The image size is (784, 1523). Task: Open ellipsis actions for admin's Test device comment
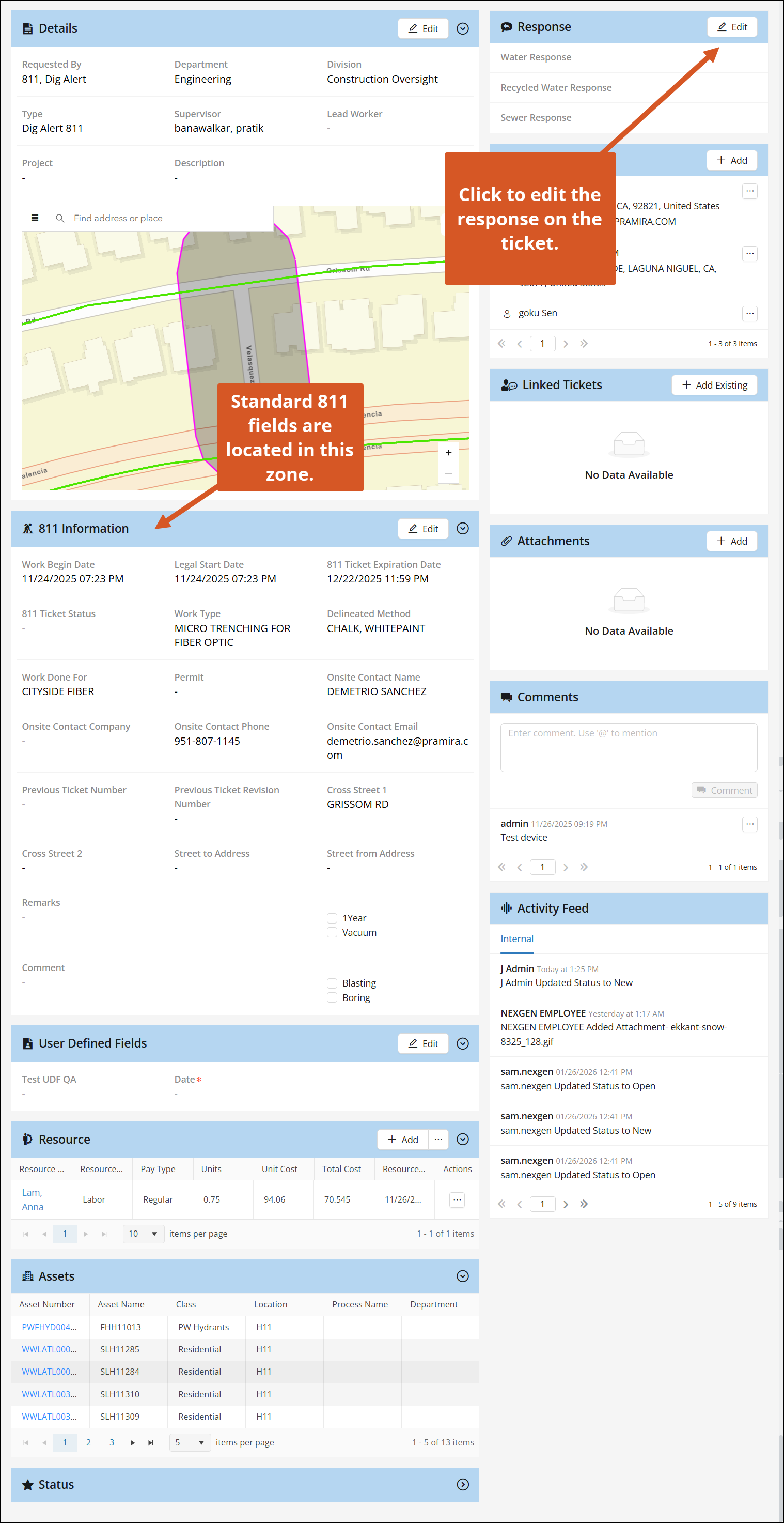tap(749, 824)
